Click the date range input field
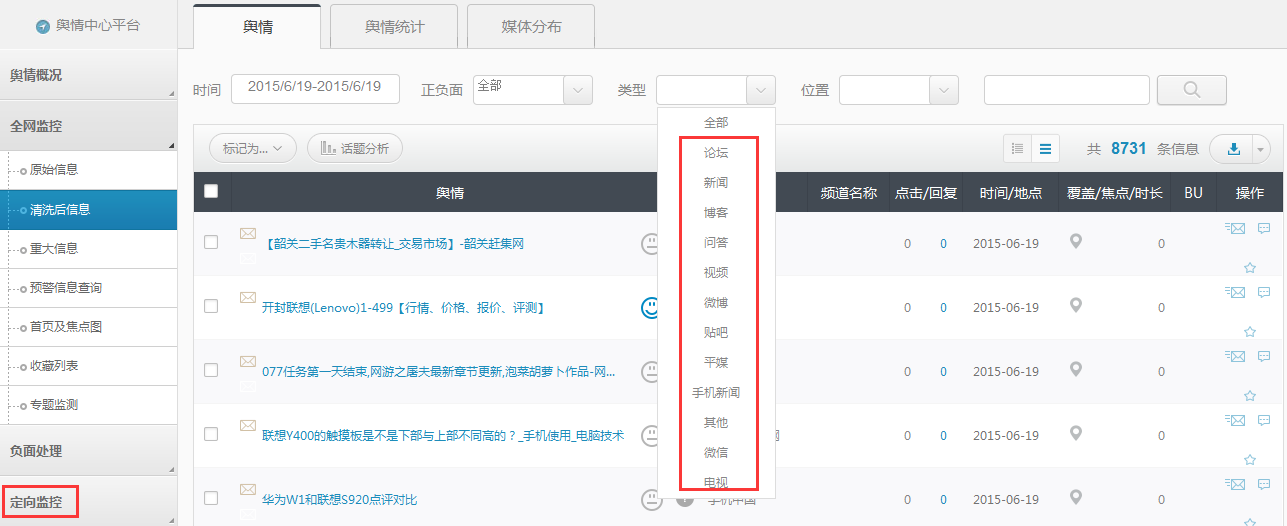The width and height of the screenshot is (1287, 526). (x=315, y=88)
